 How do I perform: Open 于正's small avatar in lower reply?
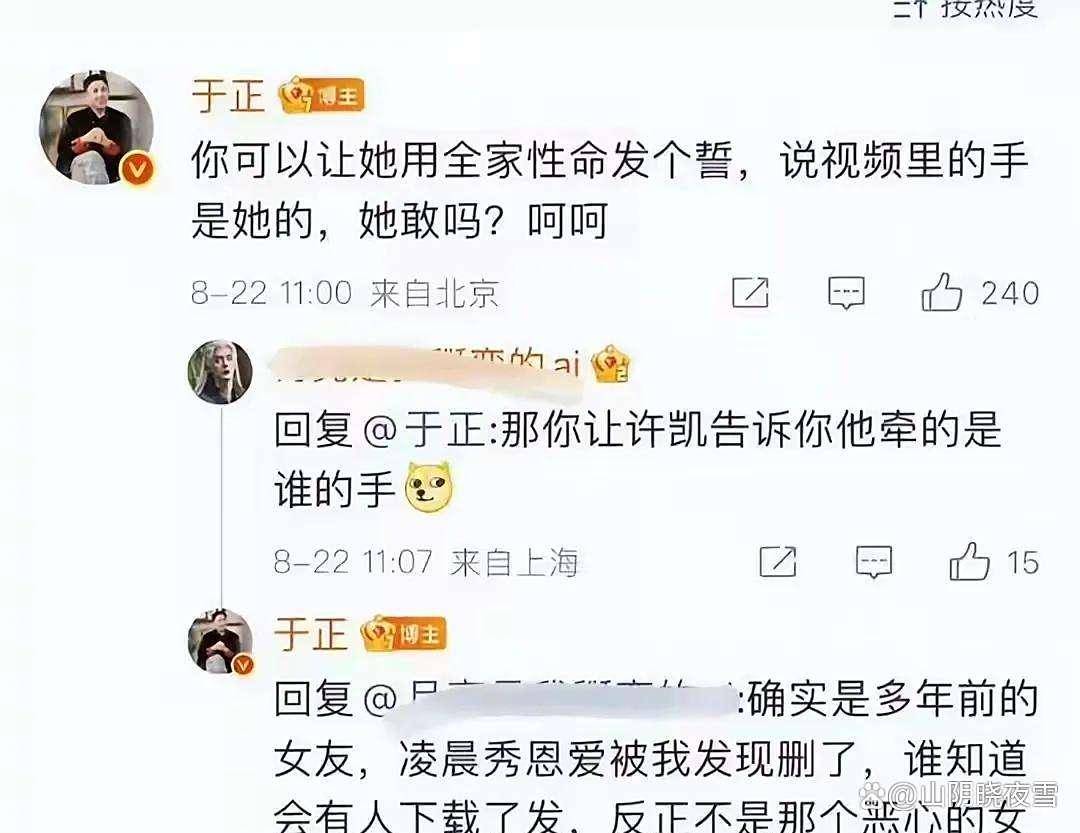pos(220,641)
